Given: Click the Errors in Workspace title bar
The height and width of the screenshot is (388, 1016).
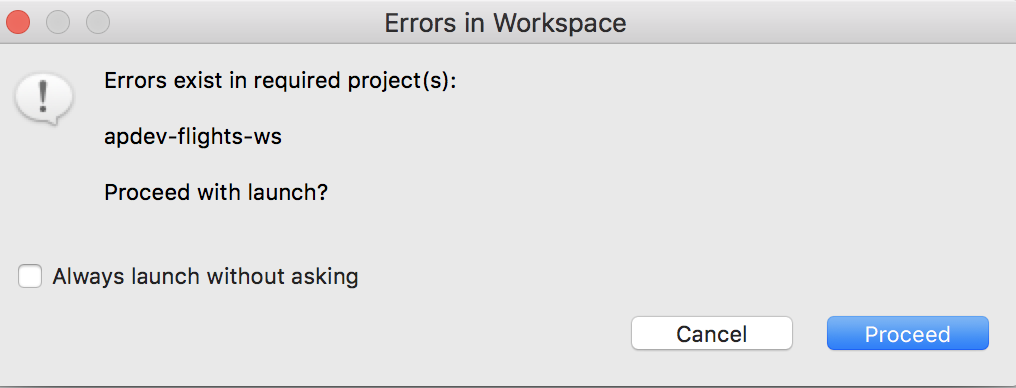Looking at the screenshot, I should point(508,23).
